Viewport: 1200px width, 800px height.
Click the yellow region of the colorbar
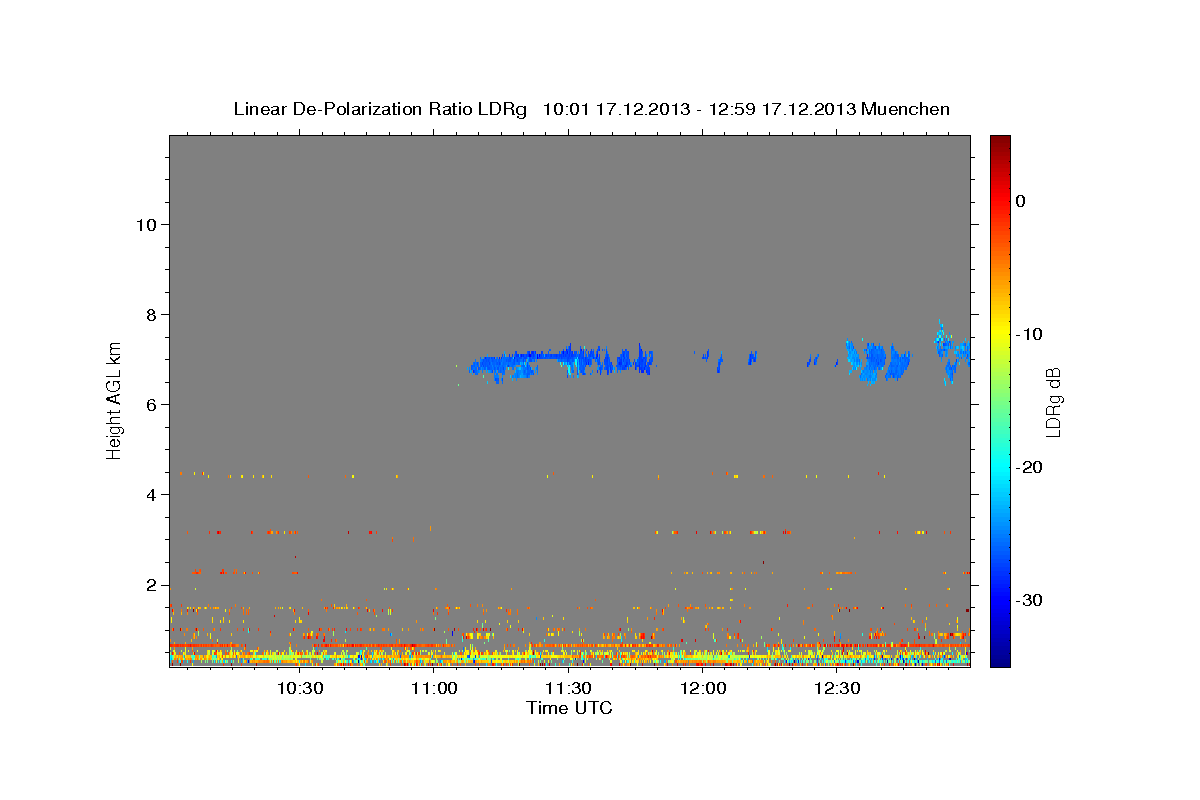pyautogui.click(x=1000, y=334)
